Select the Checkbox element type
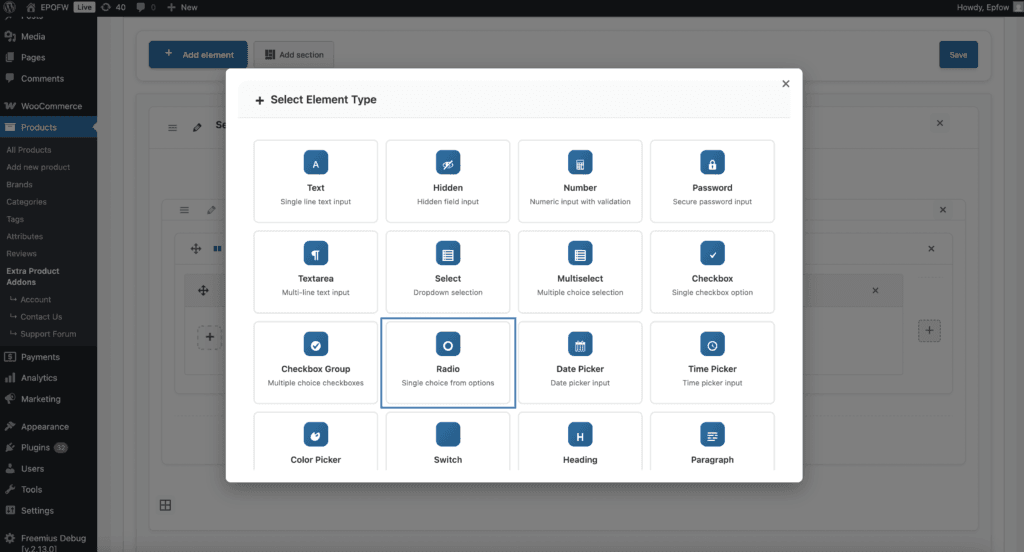Screen dimensions: 1024x552 click(712, 271)
